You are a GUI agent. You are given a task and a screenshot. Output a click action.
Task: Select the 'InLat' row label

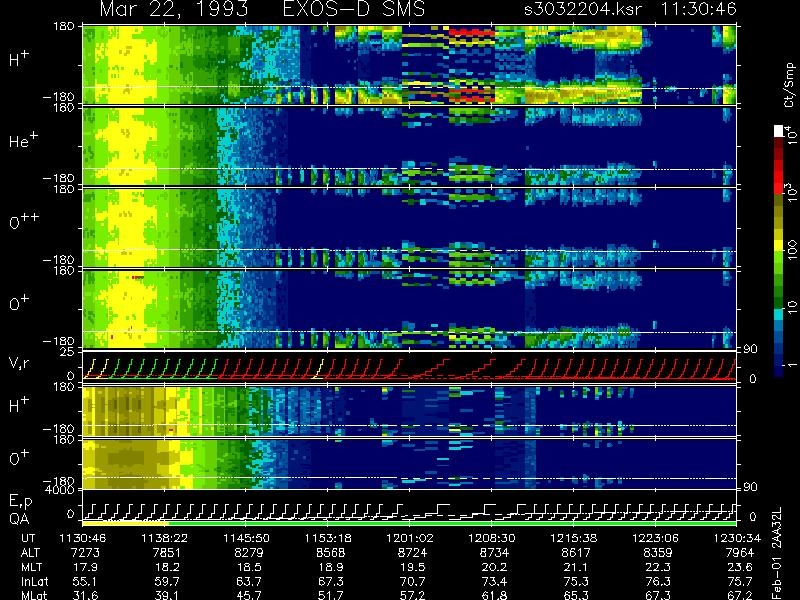pyautogui.click(x=33, y=581)
